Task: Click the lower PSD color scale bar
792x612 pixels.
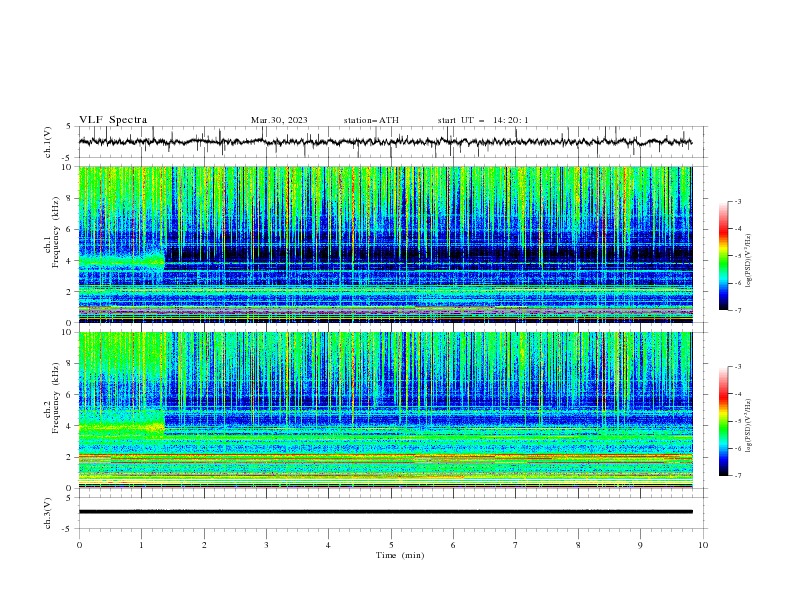Action: [724, 421]
